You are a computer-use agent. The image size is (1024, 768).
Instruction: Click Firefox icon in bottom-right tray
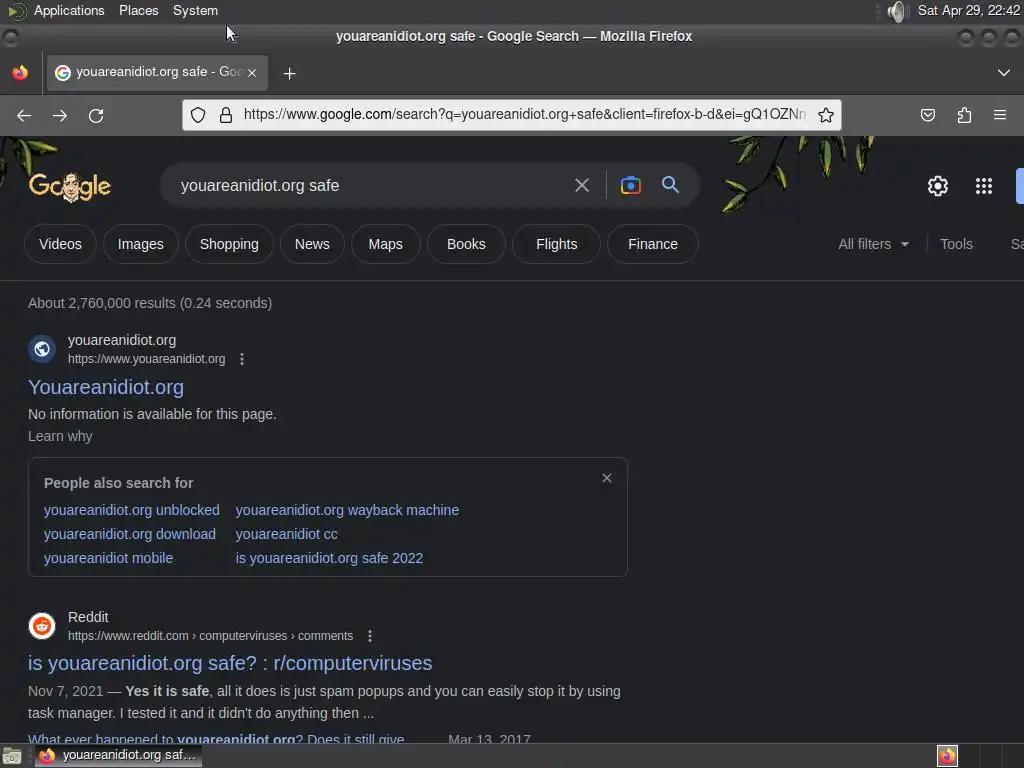[947, 756]
